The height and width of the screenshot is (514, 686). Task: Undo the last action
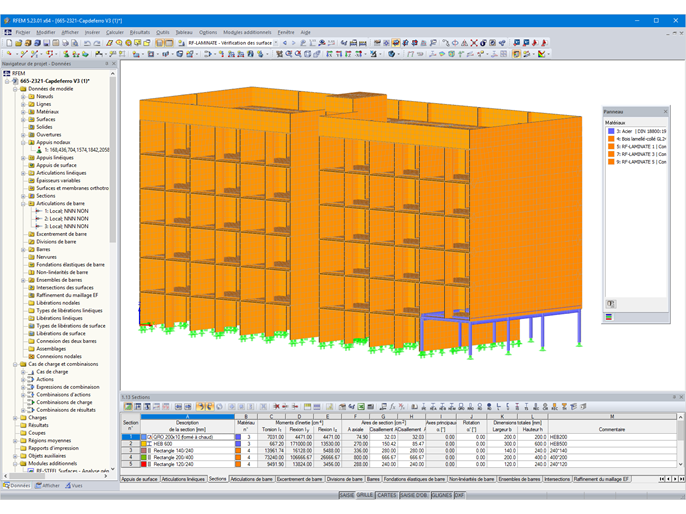[87, 43]
